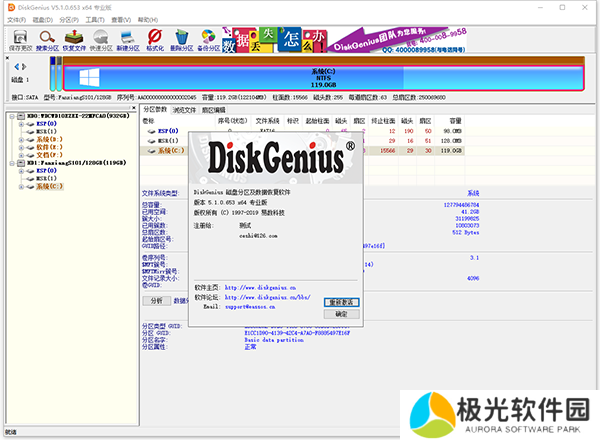Click the 删除分区 (Delete Partition) toolbar icon

181,41
